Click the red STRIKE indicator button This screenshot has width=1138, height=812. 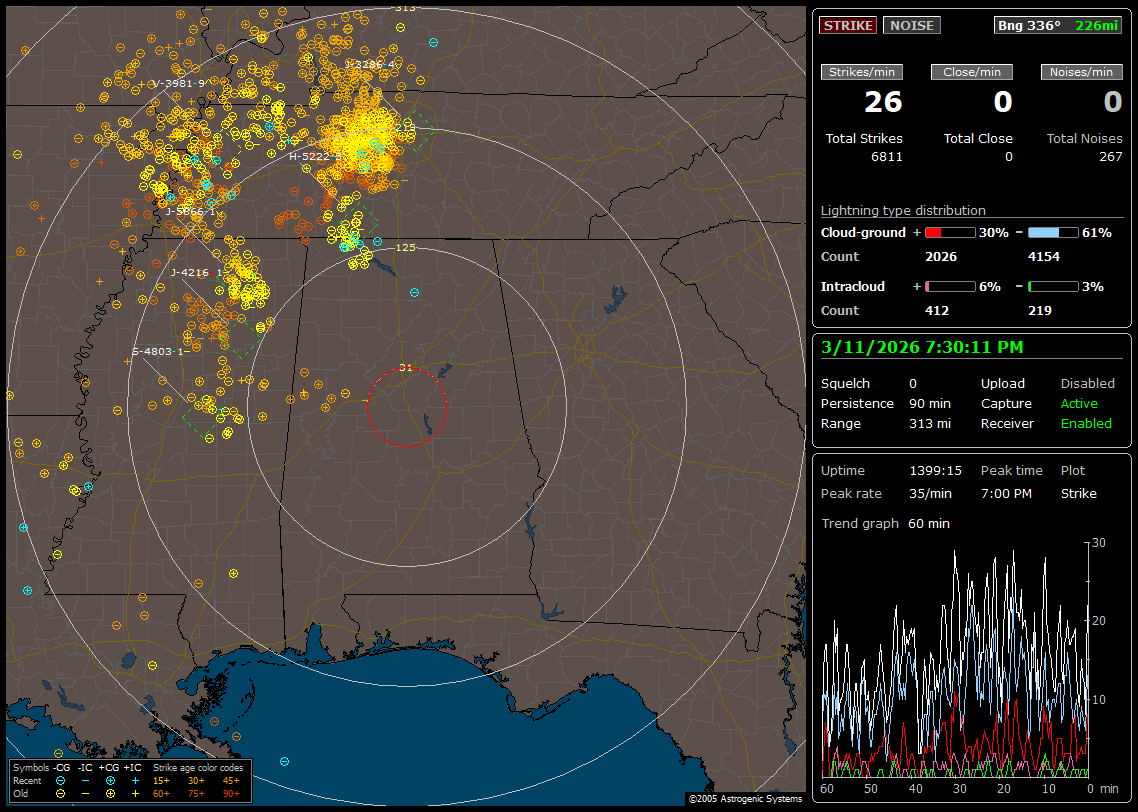[848, 25]
